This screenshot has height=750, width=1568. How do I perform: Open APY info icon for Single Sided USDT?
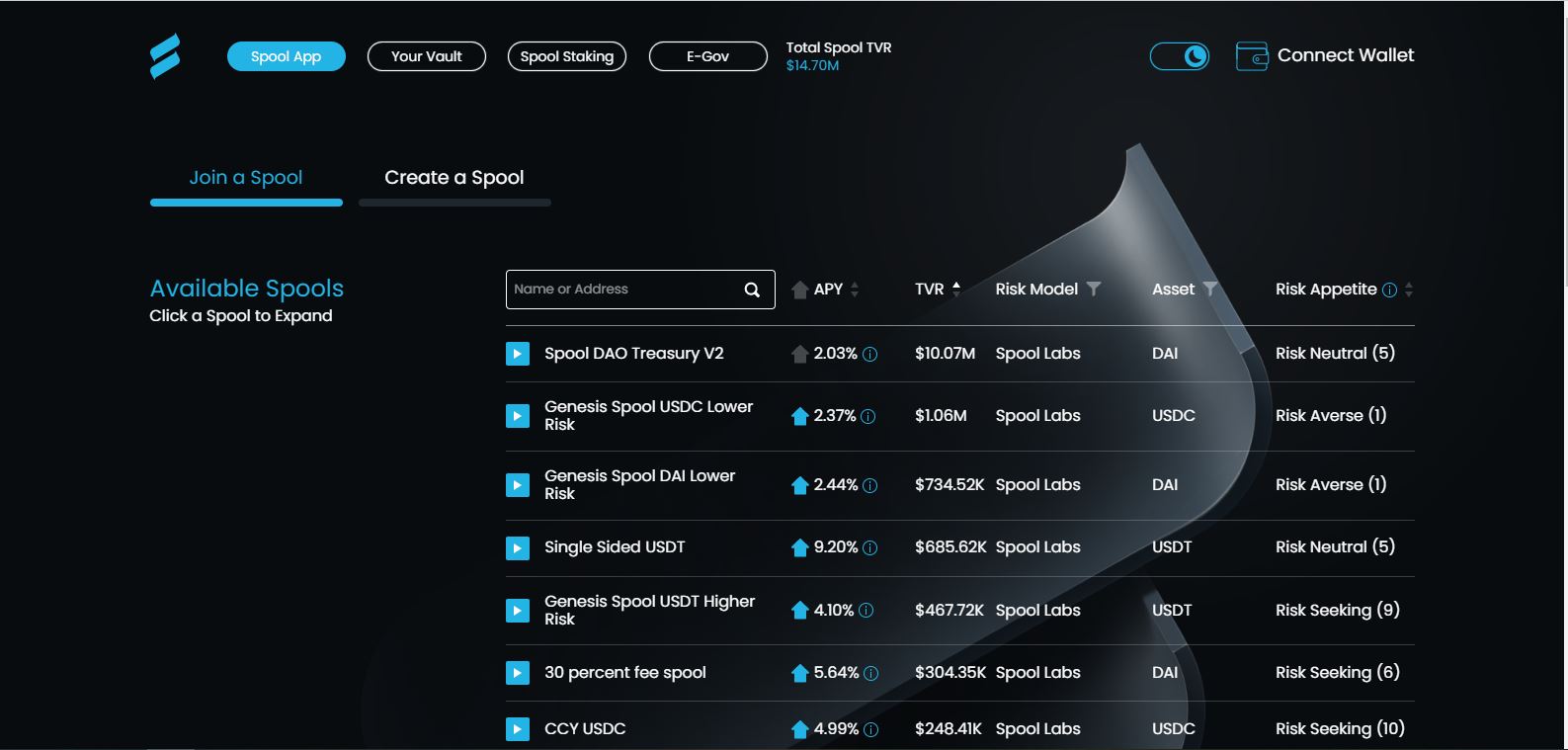click(870, 547)
